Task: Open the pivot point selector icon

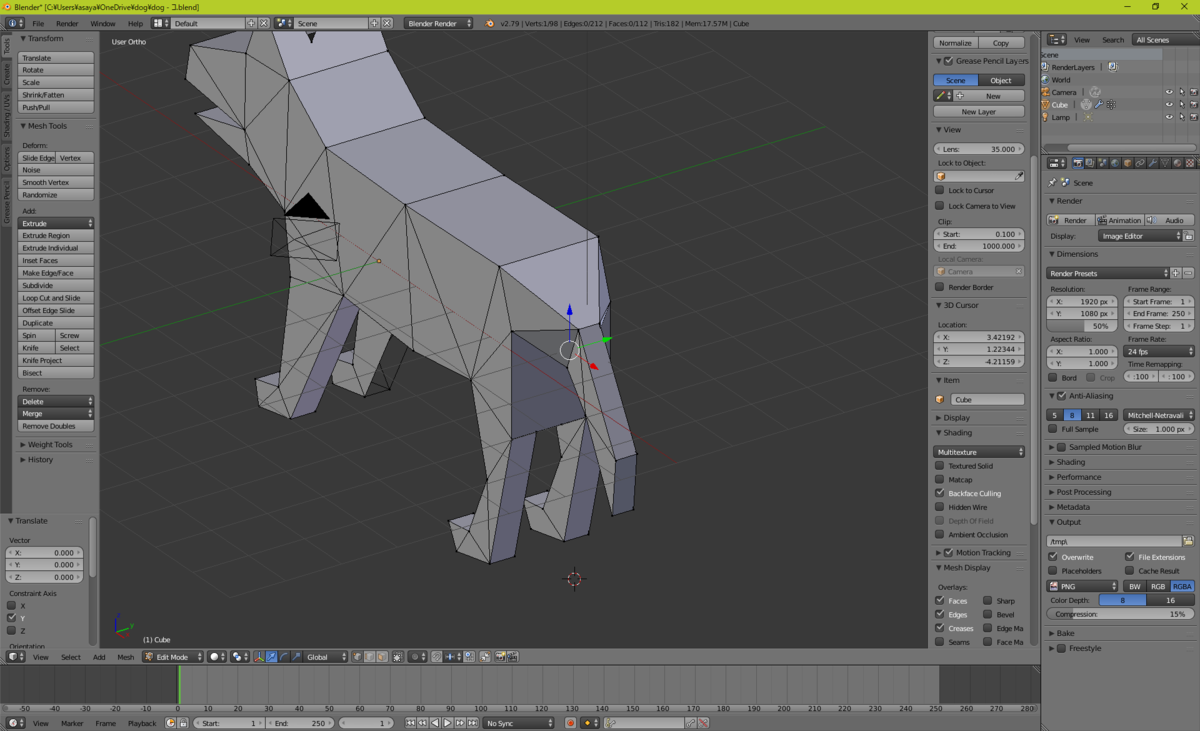Action: click(240, 657)
